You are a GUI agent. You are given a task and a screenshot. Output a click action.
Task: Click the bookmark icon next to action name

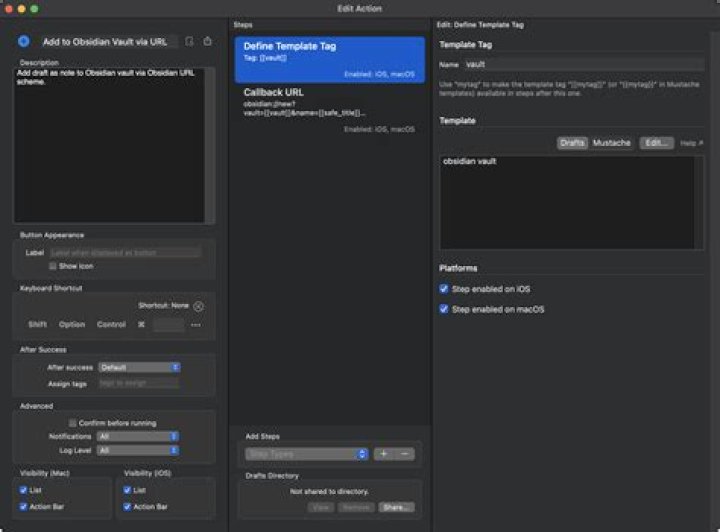tap(189, 41)
